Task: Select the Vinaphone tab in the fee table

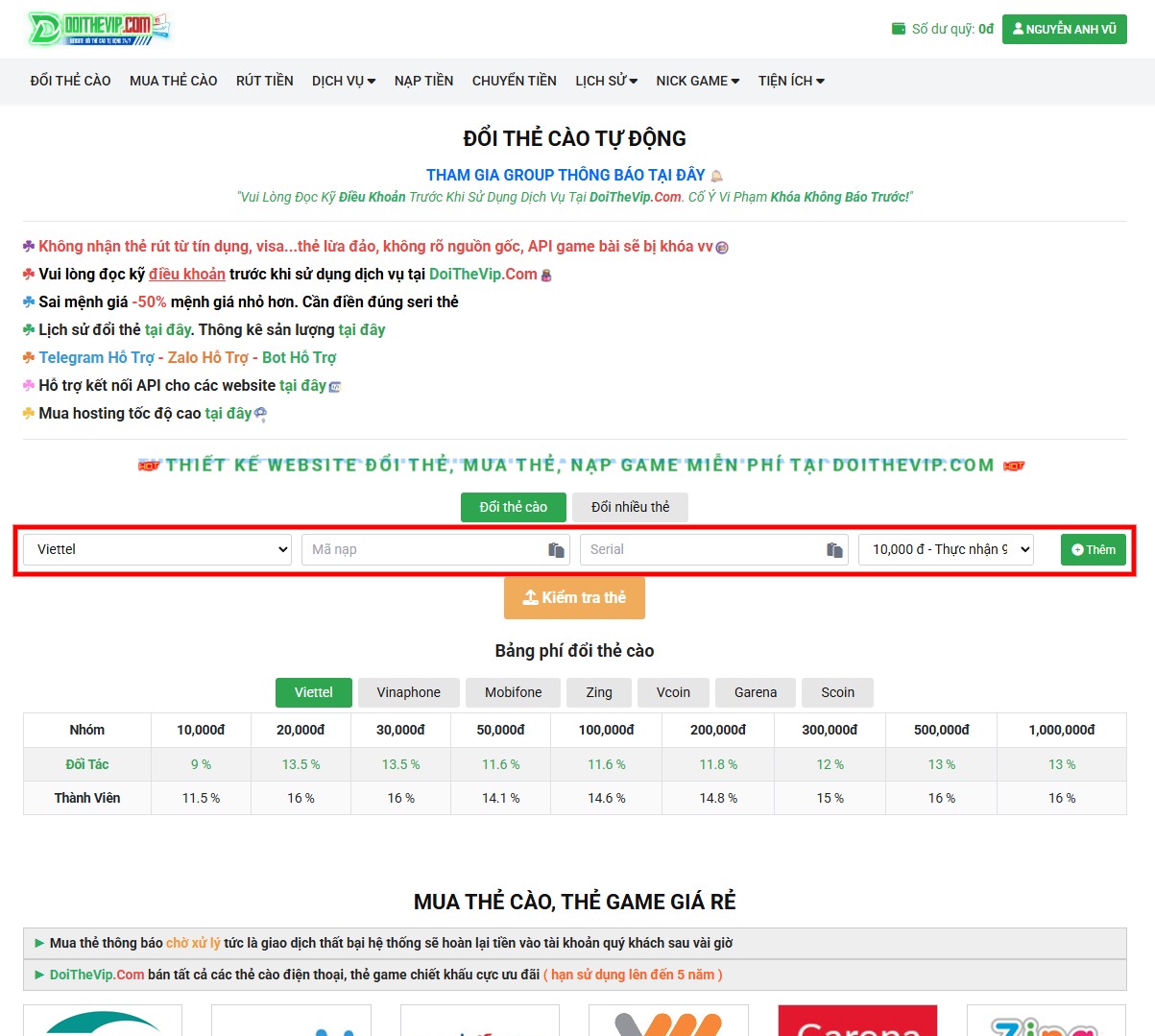Action: point(408,692)
